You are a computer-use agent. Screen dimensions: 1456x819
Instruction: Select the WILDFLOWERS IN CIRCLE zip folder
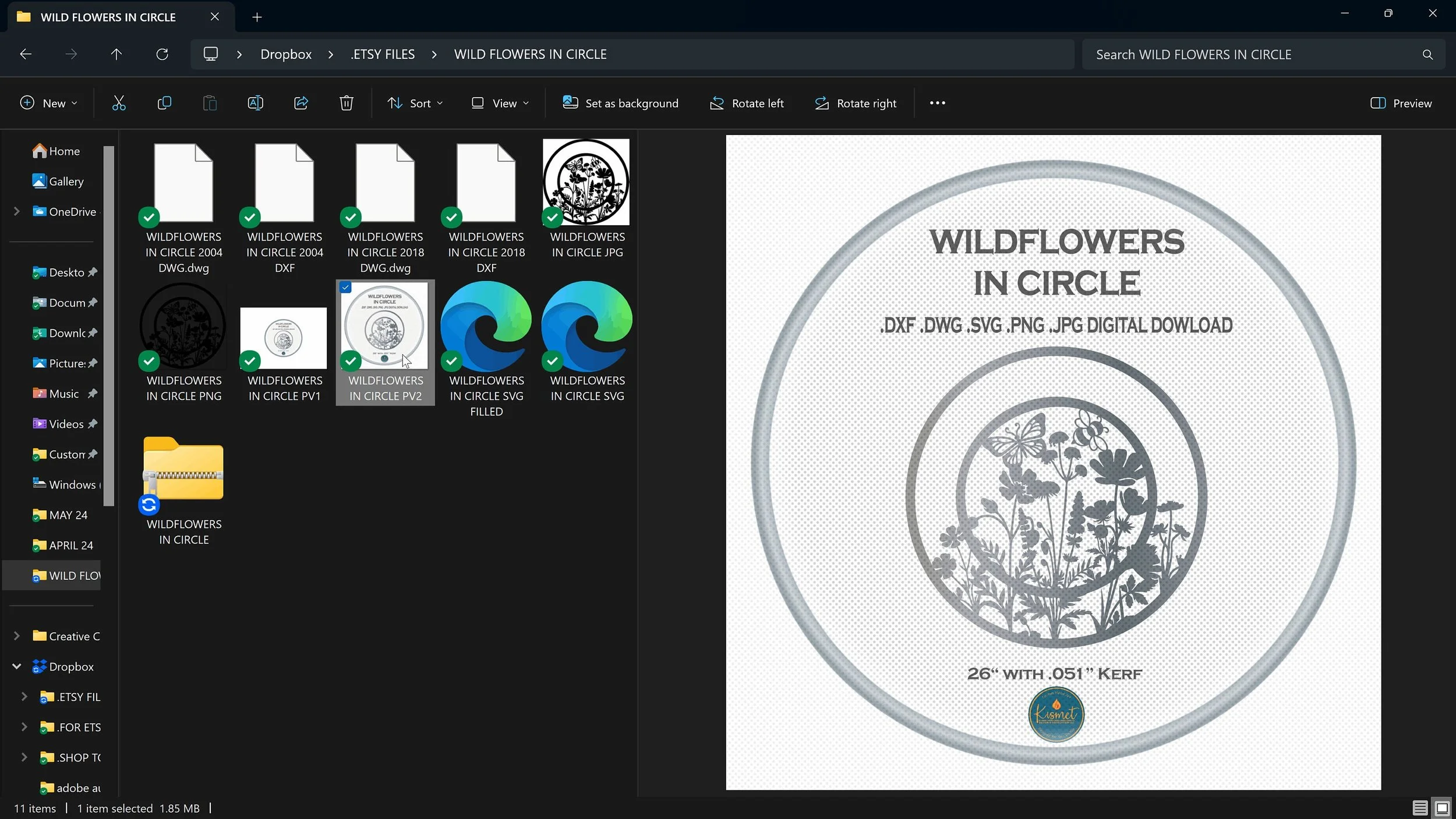184,490
